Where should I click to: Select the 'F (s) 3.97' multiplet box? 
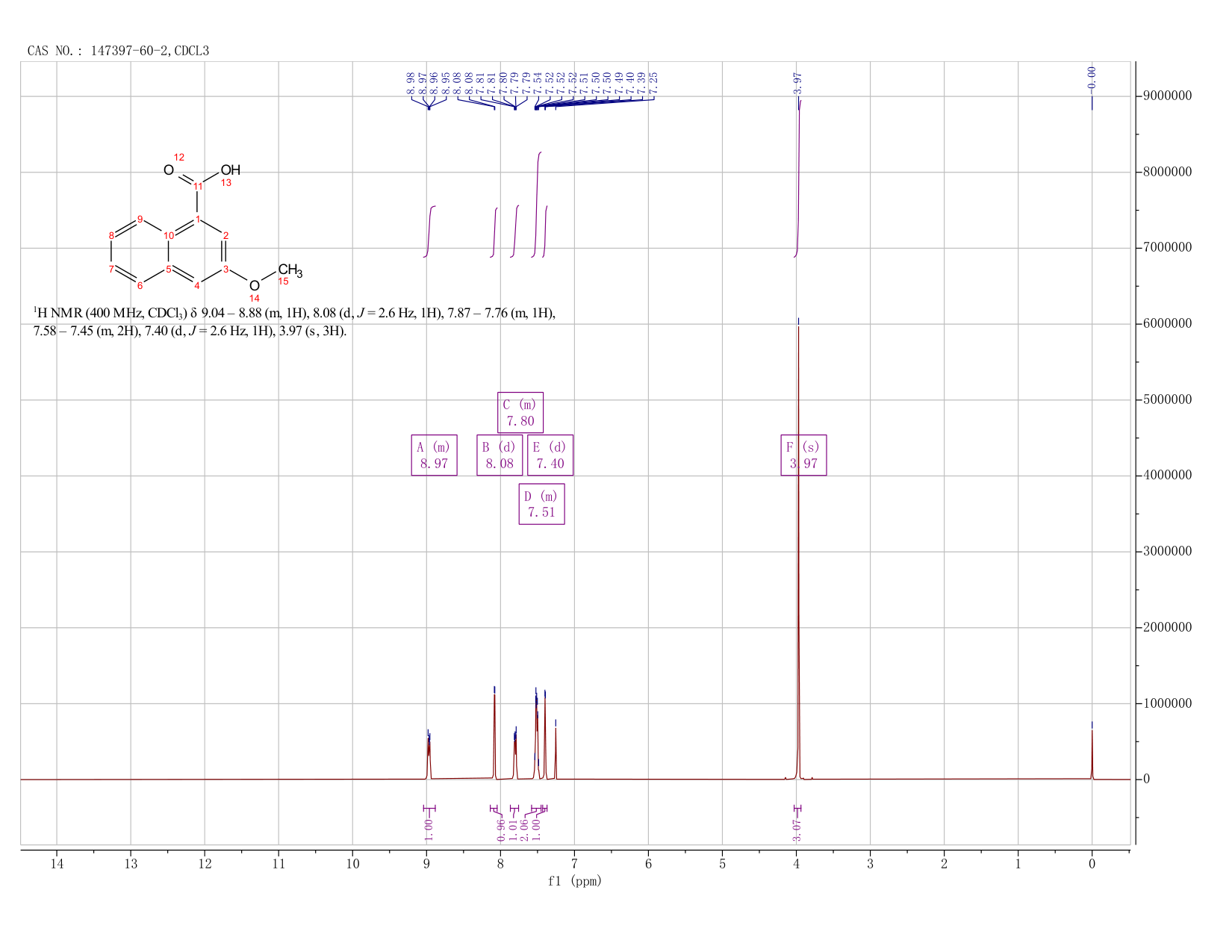[803, 455]
